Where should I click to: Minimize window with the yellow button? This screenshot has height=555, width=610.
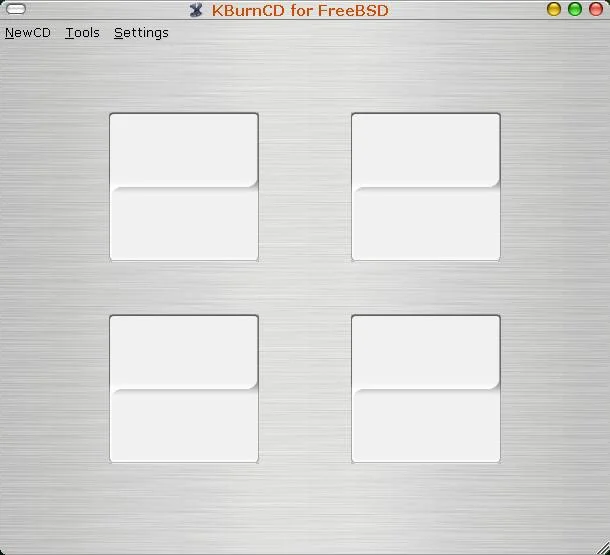(x=554, y=10)
